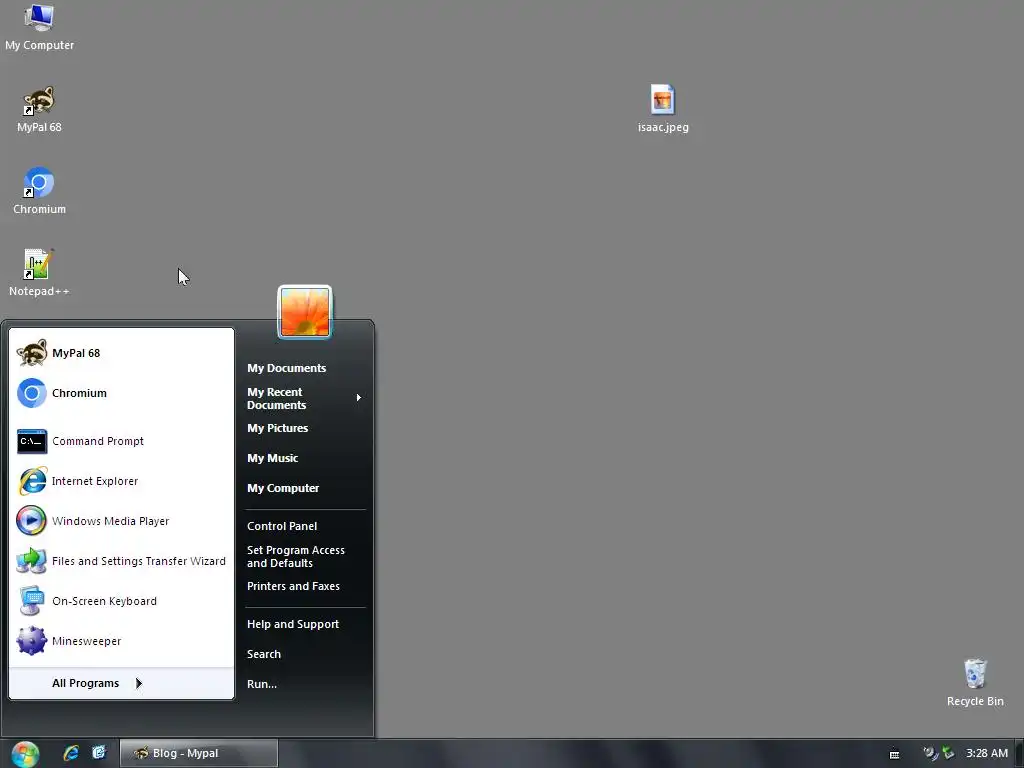Click the Start orb button
This screenshot has height=768, width=1024.
pyautogui.click(x=25, y=754)
